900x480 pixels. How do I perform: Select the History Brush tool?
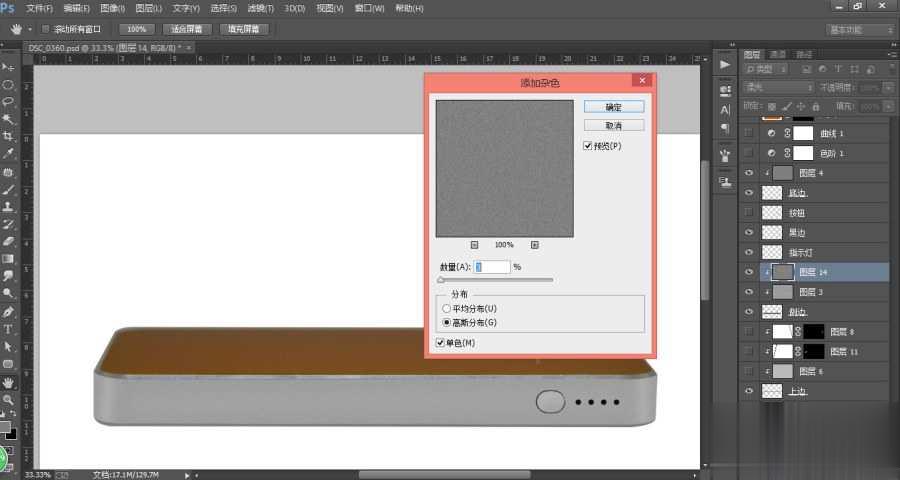tap(8, 224)
